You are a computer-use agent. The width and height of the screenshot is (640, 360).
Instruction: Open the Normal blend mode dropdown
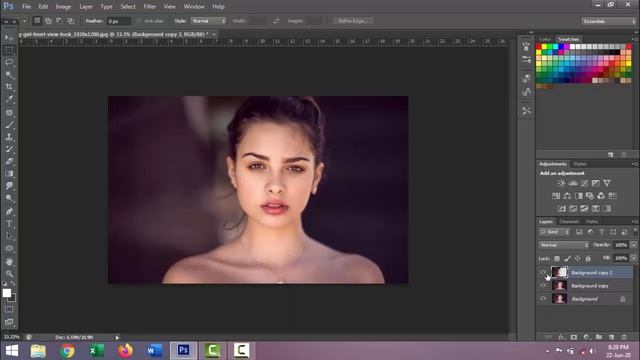[x=564, y=245]
